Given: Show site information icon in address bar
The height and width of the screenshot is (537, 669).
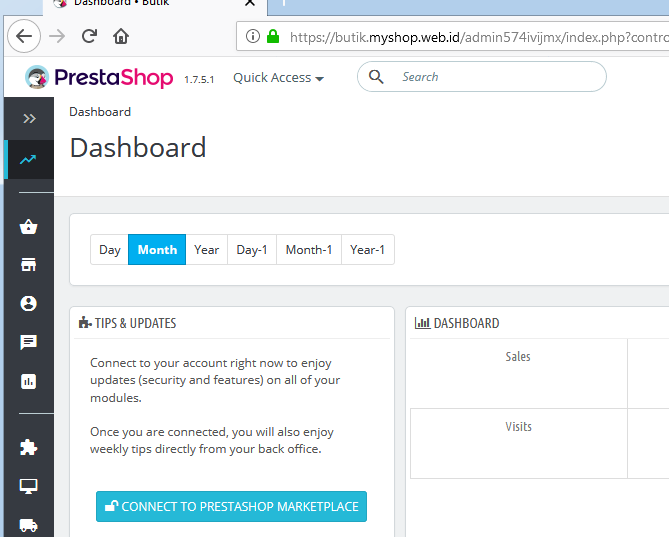Looking at the screenshot, I should pyautogui.click(x=253, y=36).
